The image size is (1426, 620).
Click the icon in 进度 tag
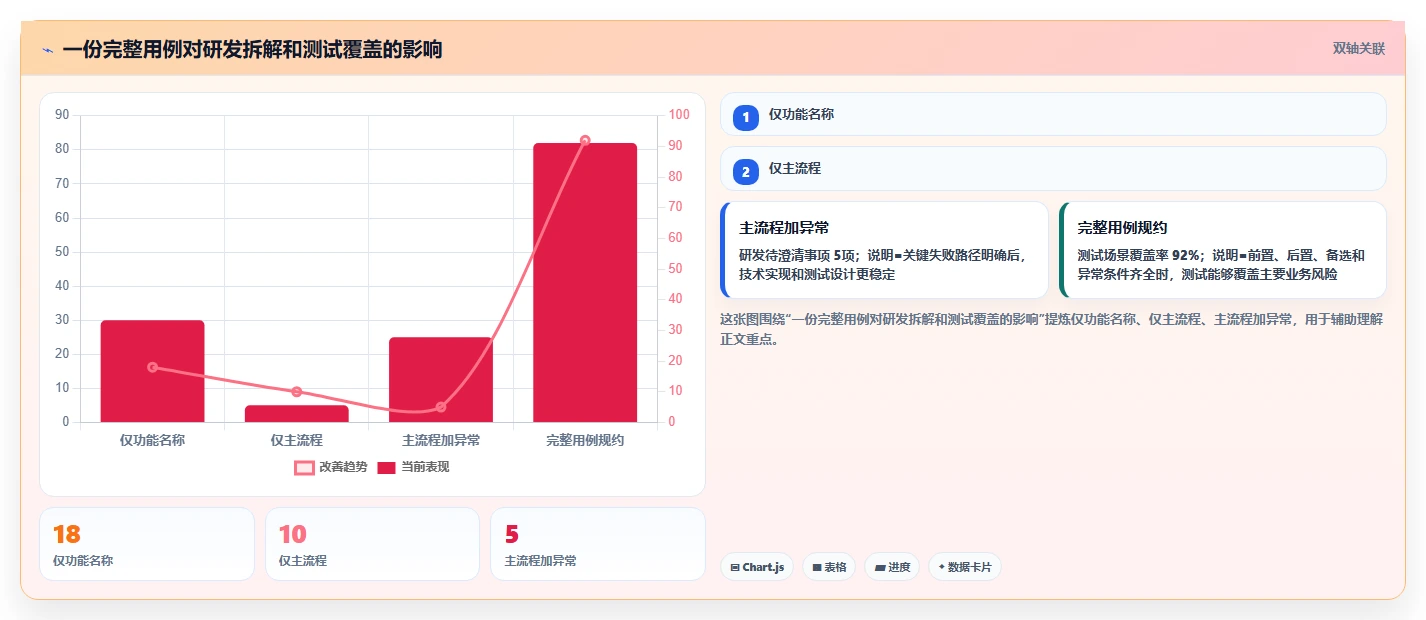point(879,568)
